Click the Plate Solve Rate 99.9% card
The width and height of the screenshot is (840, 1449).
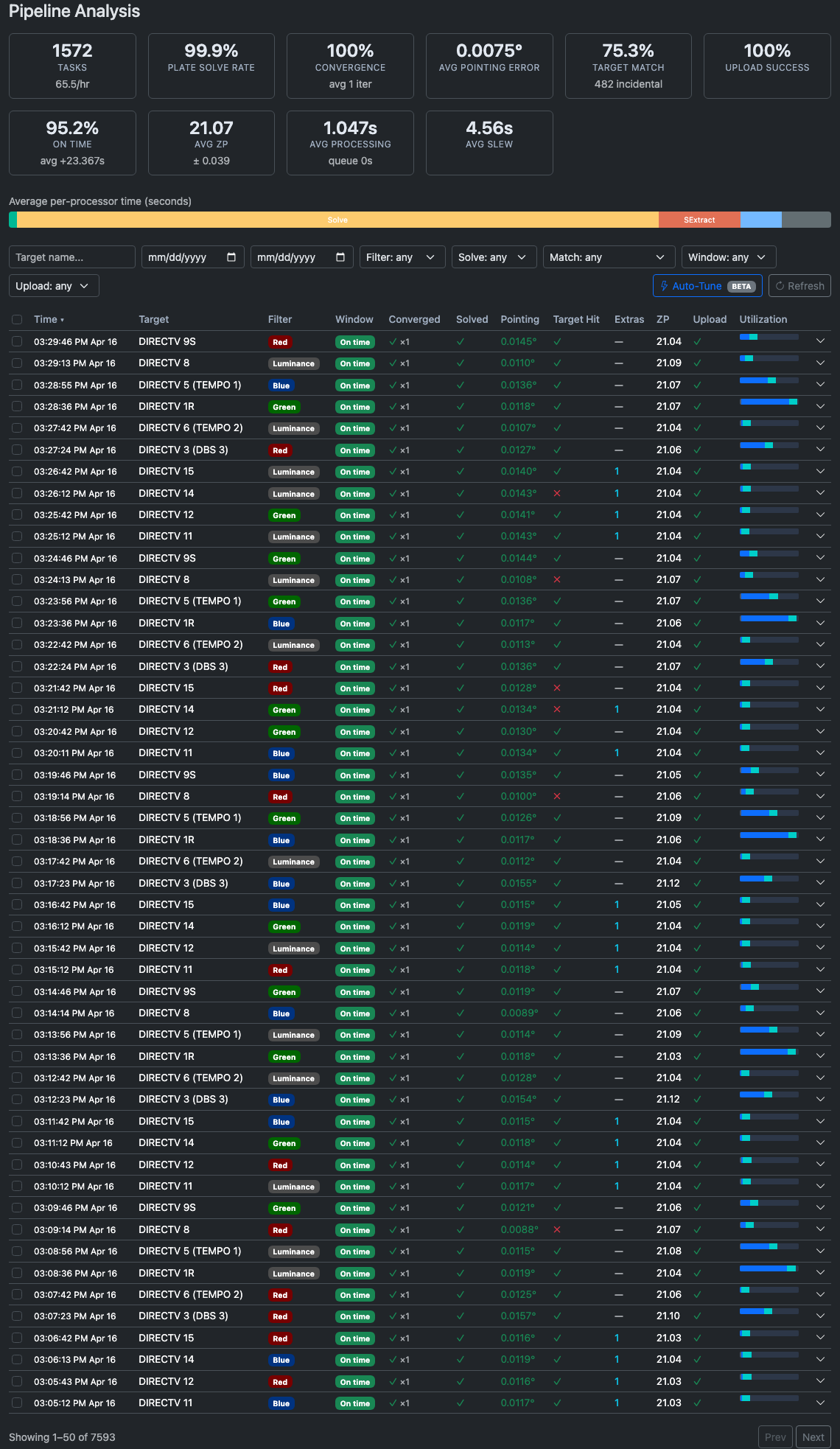(211, 66)
